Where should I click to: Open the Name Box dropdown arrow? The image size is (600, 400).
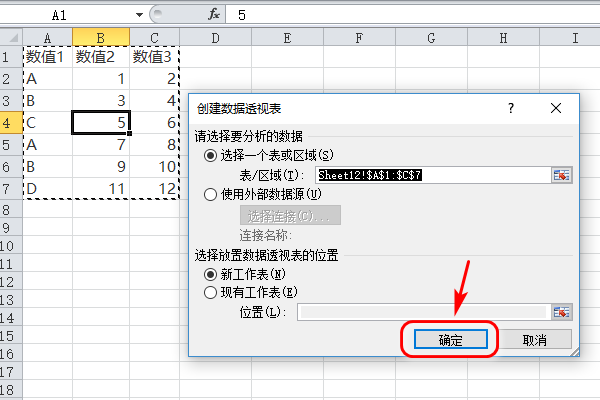tap(139, 15)
